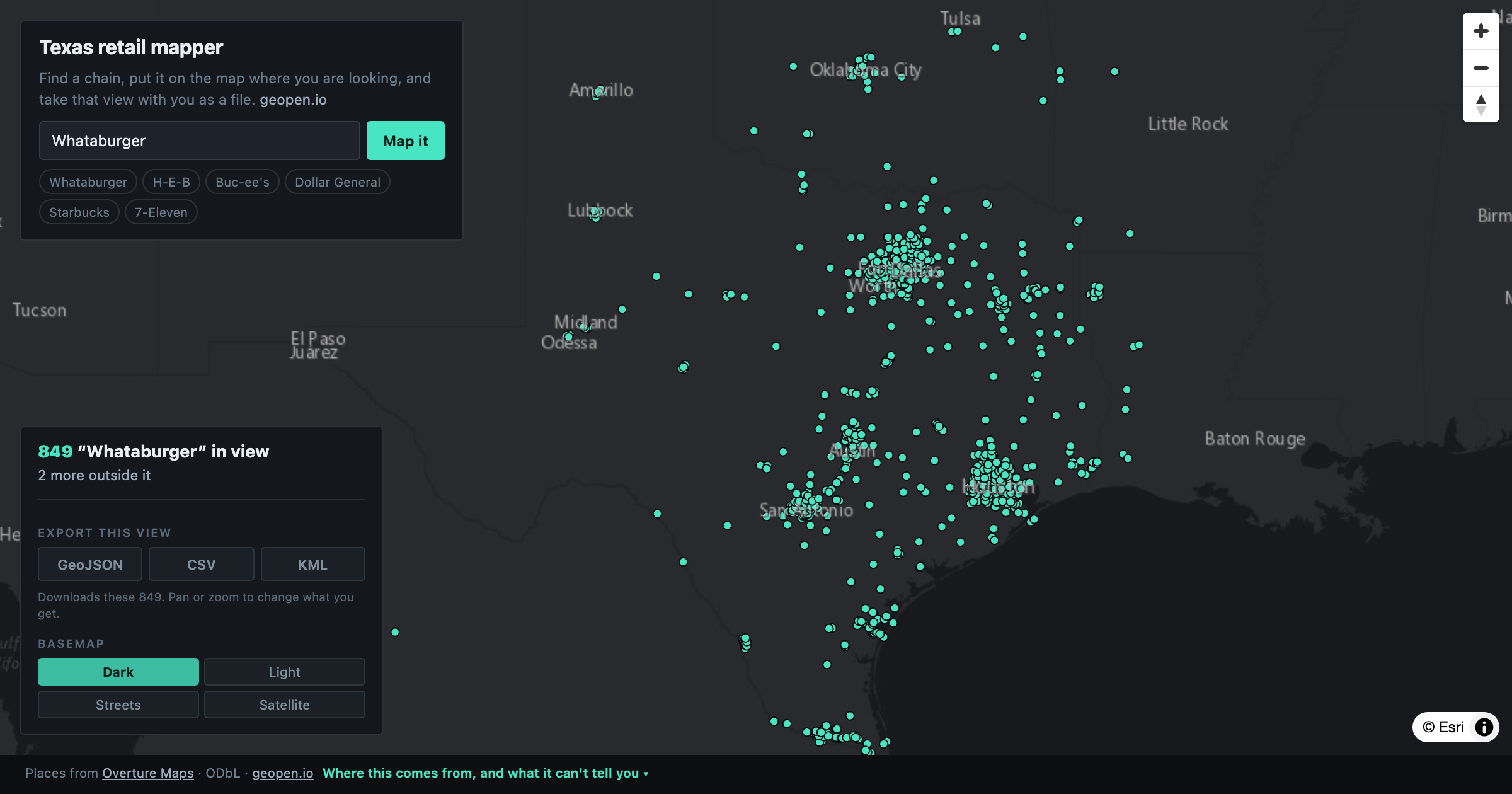This screenshot has width=1512, height=794.
Task: Click the '2 more outside it' text
Action: point(94,475)
